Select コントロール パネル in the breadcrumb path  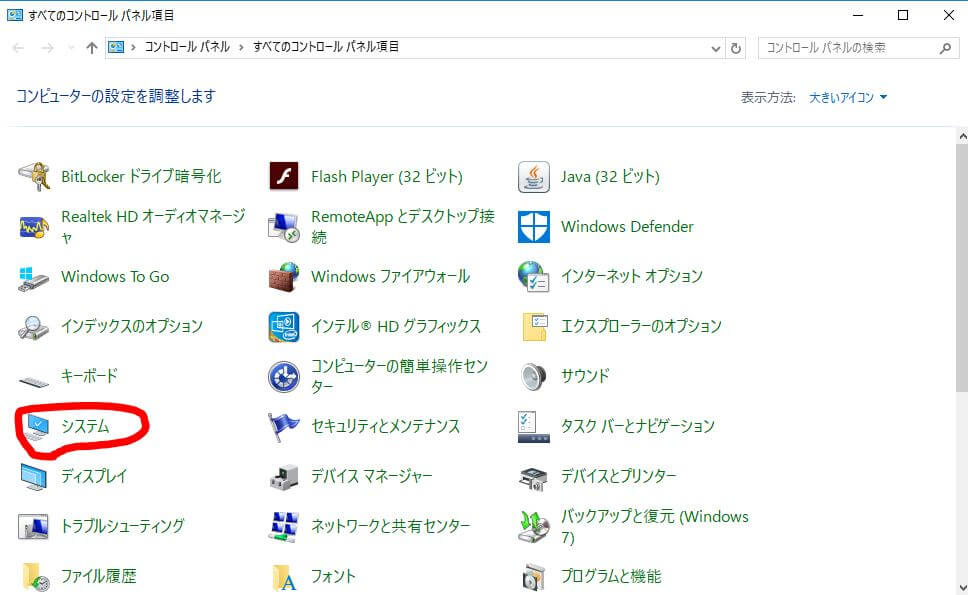point(187,47)
